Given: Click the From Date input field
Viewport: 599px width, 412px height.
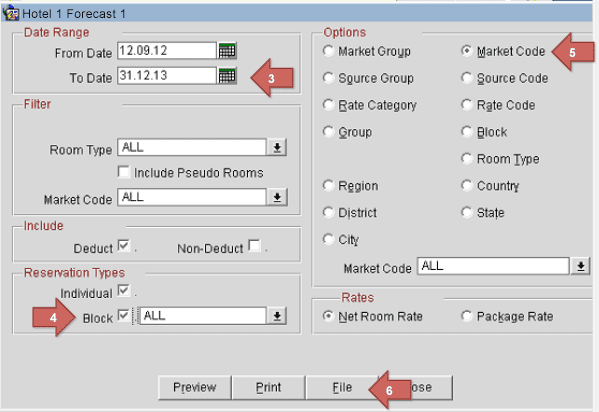Looking at the screenshot, I should (x=167, y=50).
